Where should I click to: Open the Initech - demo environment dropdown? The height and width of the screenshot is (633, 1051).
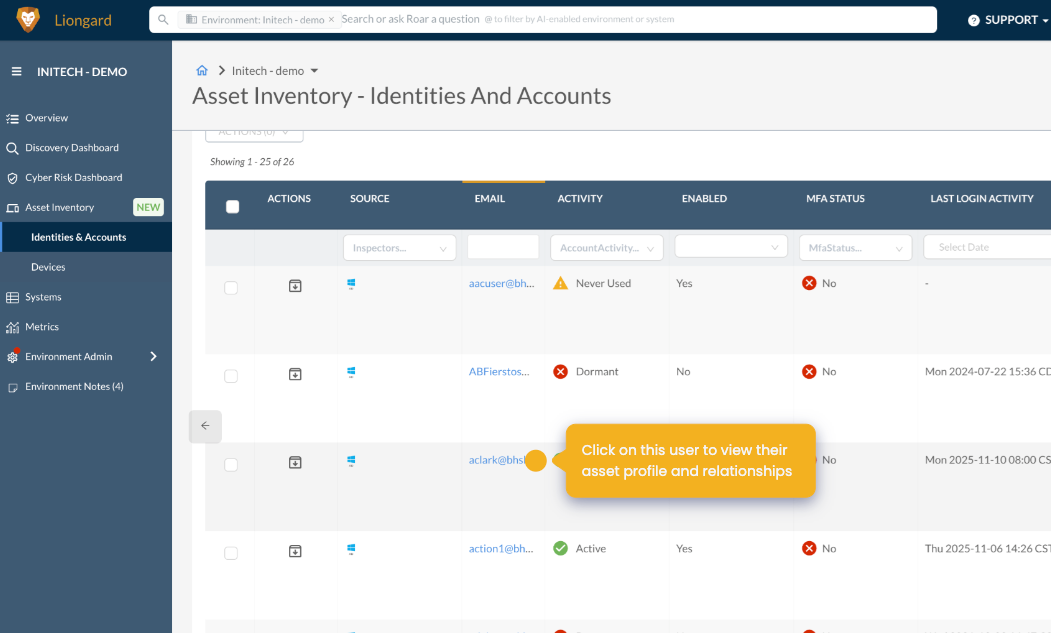(275, 71)
